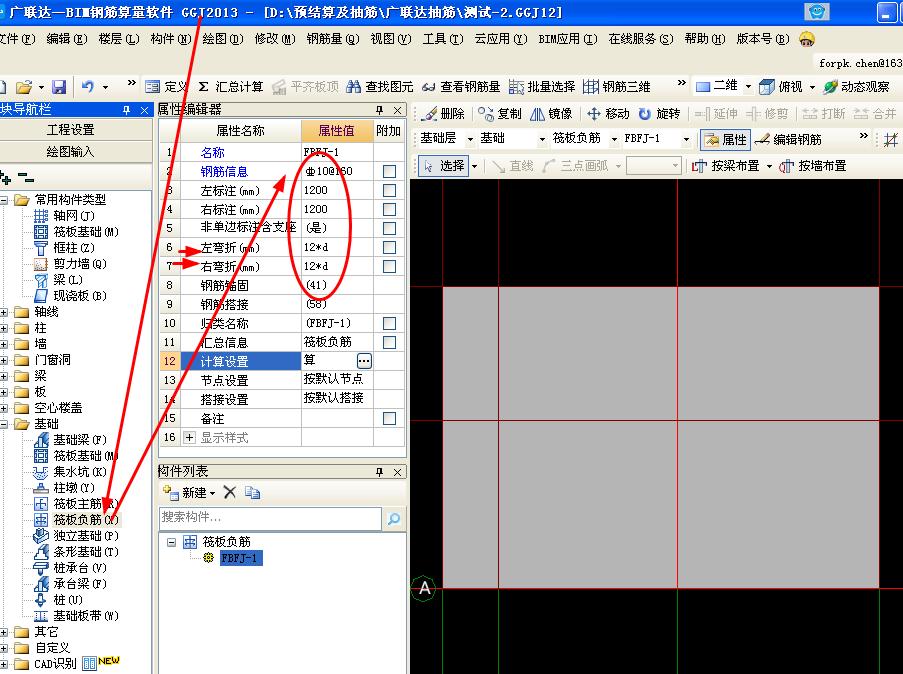The height and width of the screenshot is (674, 903).
Task: Click 移动 move tool
Action: 608,114
